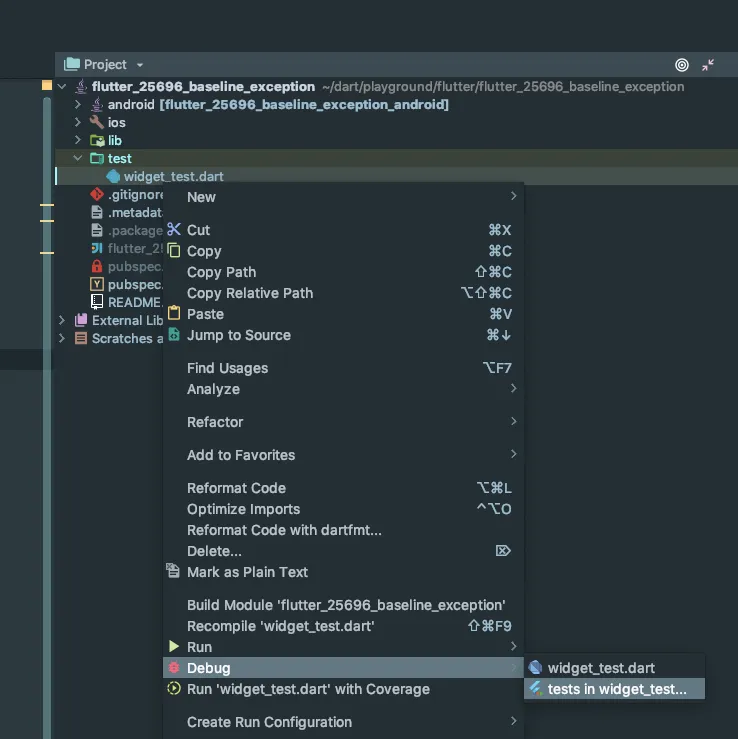Click the pubspec YAML icon
Viewport: 738px width, 739px height.
[x=97, y=284]
